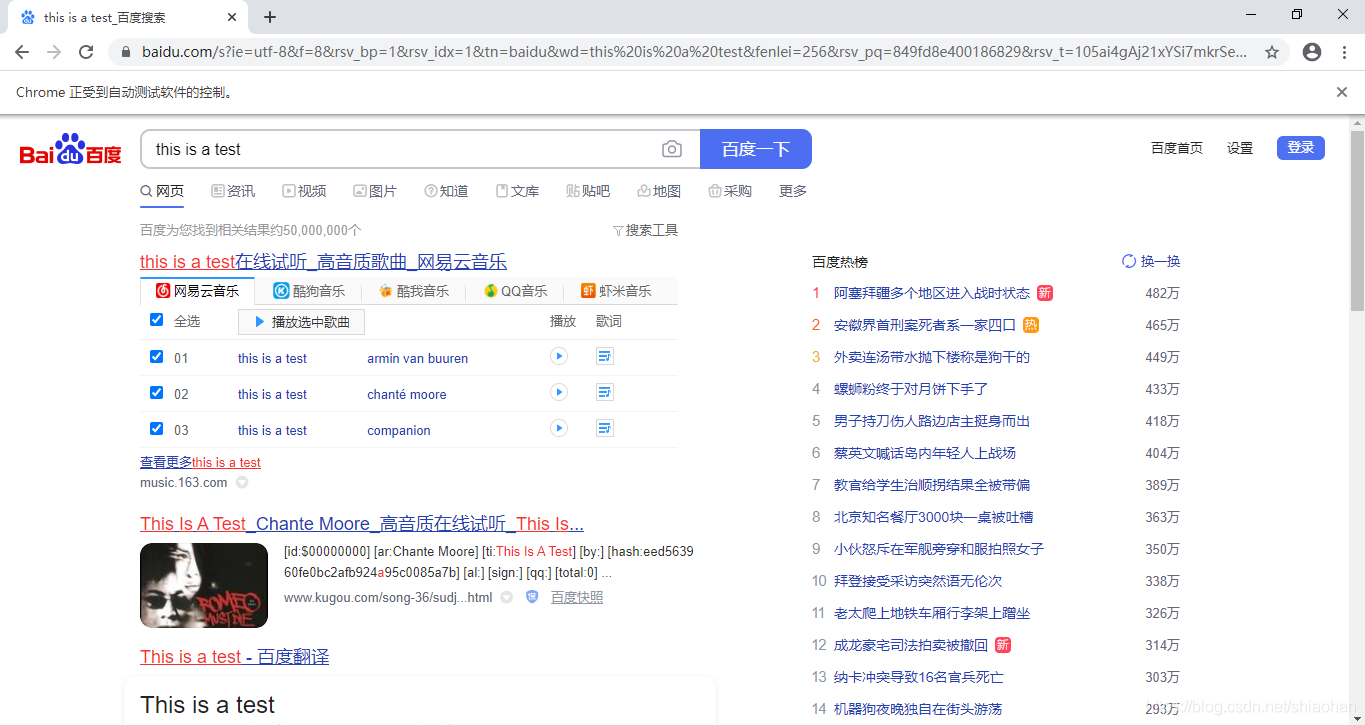Image resolution: width=1365 pixels, height=725 pixels.
Task: Switch to the 视频 search tab
Action: coord(304,191)
